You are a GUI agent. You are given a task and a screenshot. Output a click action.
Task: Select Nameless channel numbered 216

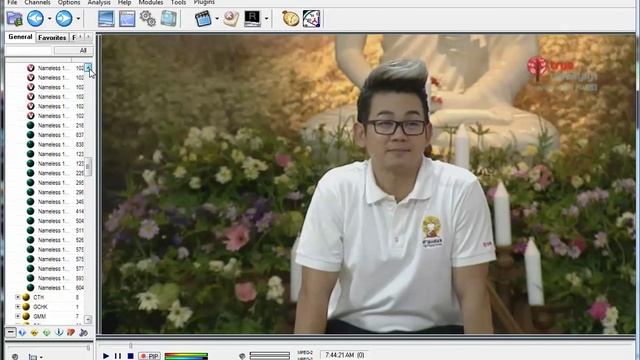pos(56,125)
